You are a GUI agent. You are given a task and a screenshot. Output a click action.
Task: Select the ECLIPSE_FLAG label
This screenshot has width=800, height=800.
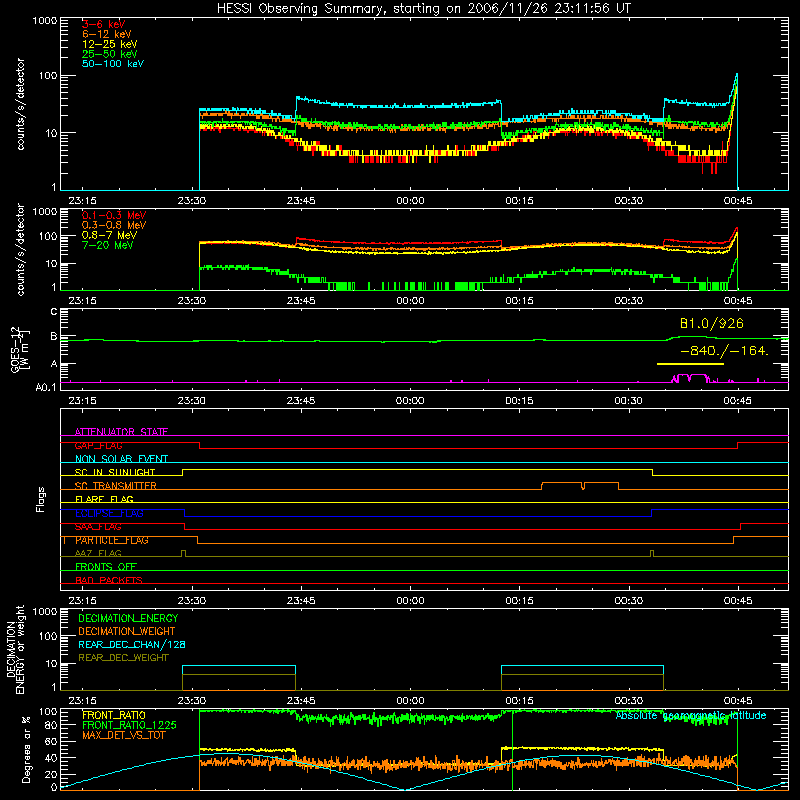tap(109, 513)
